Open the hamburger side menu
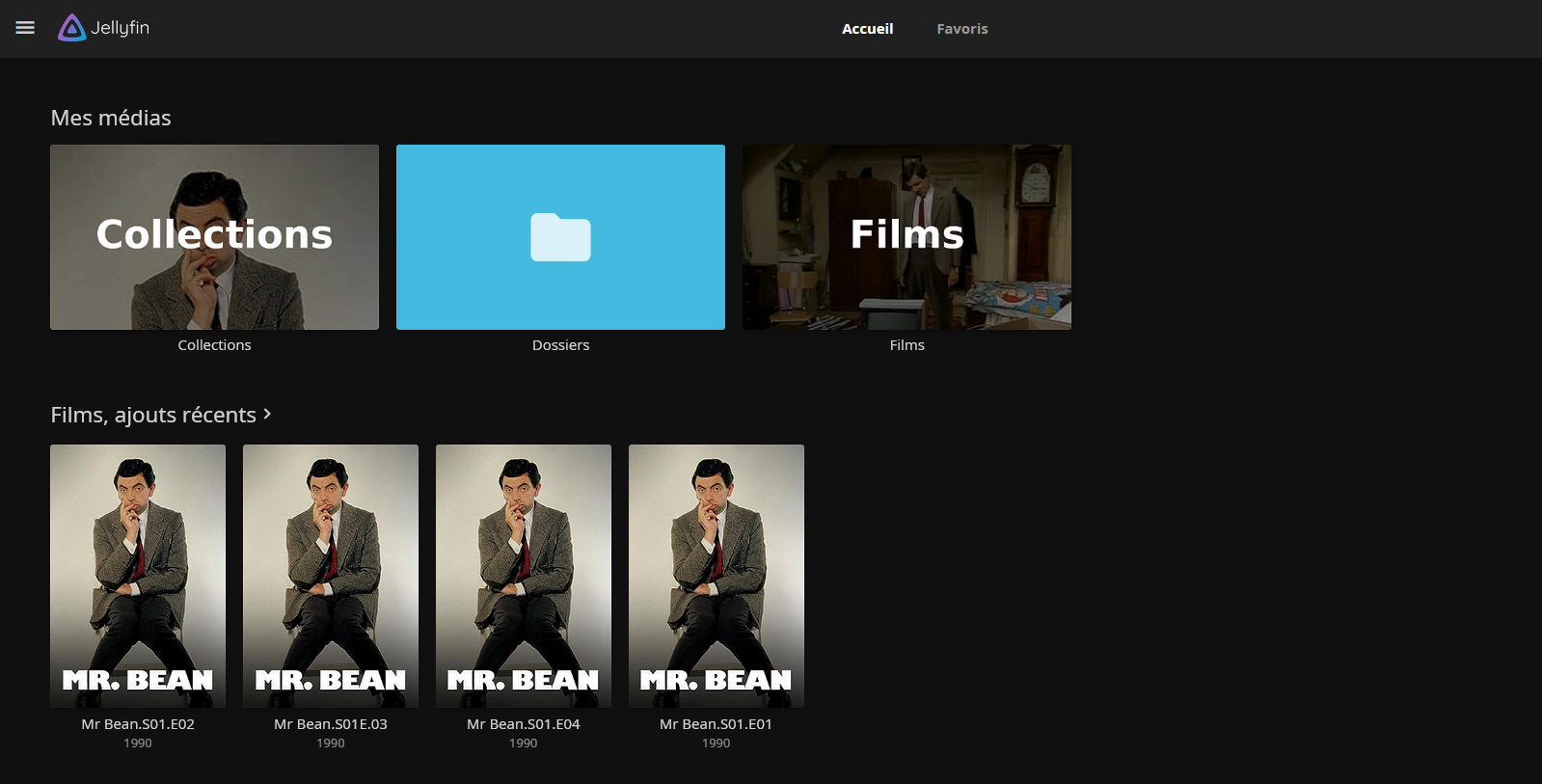Image resolution: width=1542 pixels, height=784 pixels. point(25,28)
